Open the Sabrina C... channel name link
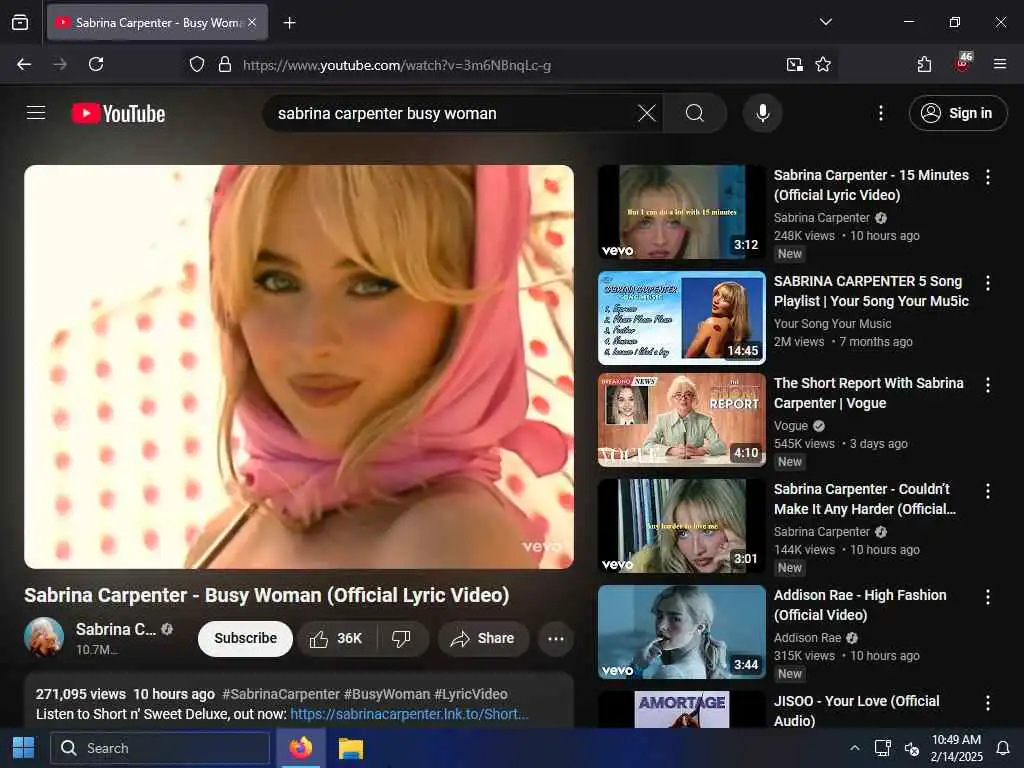This screenshot has width=1024, height=768. pyautogui.click(x=116, y=630)
